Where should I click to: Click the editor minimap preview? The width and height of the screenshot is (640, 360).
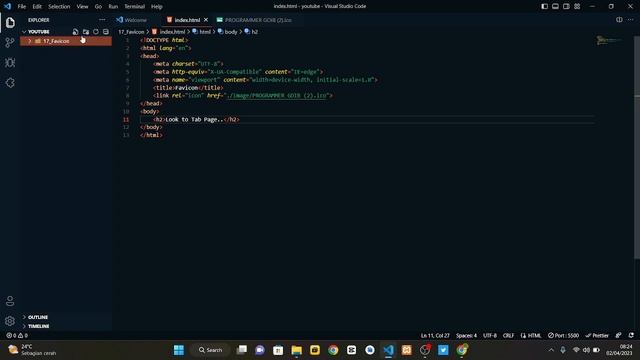[609, 40]
